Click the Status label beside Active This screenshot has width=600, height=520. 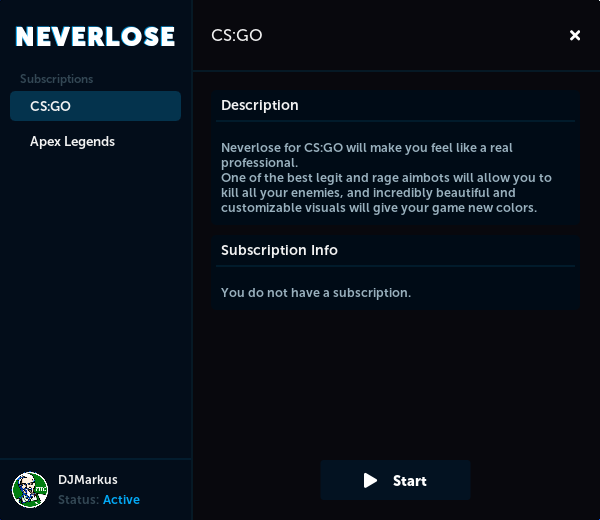pos(78,499)
